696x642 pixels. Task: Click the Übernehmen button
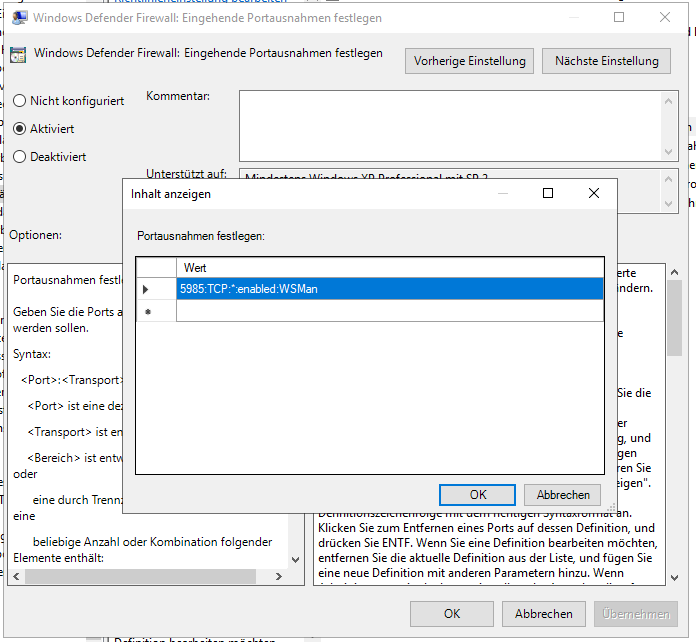pos(636,614)
